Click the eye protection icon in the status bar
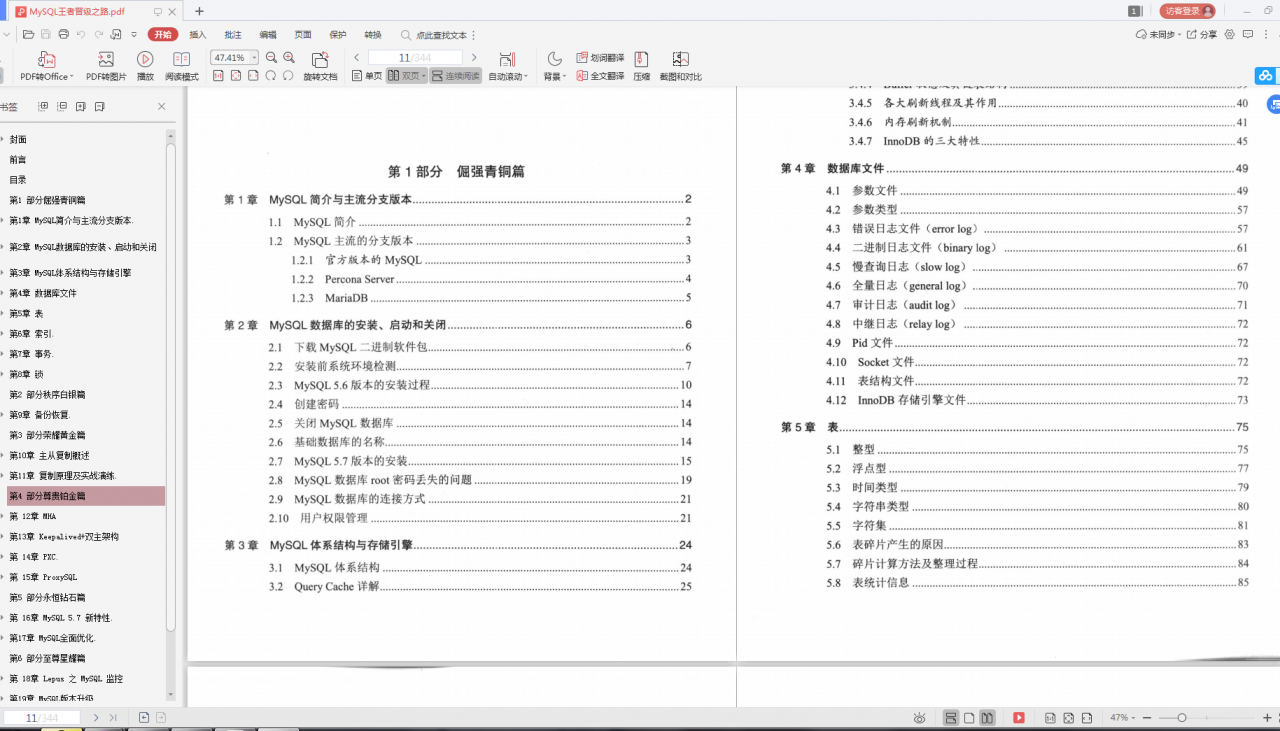 click(x=919, y=718)
